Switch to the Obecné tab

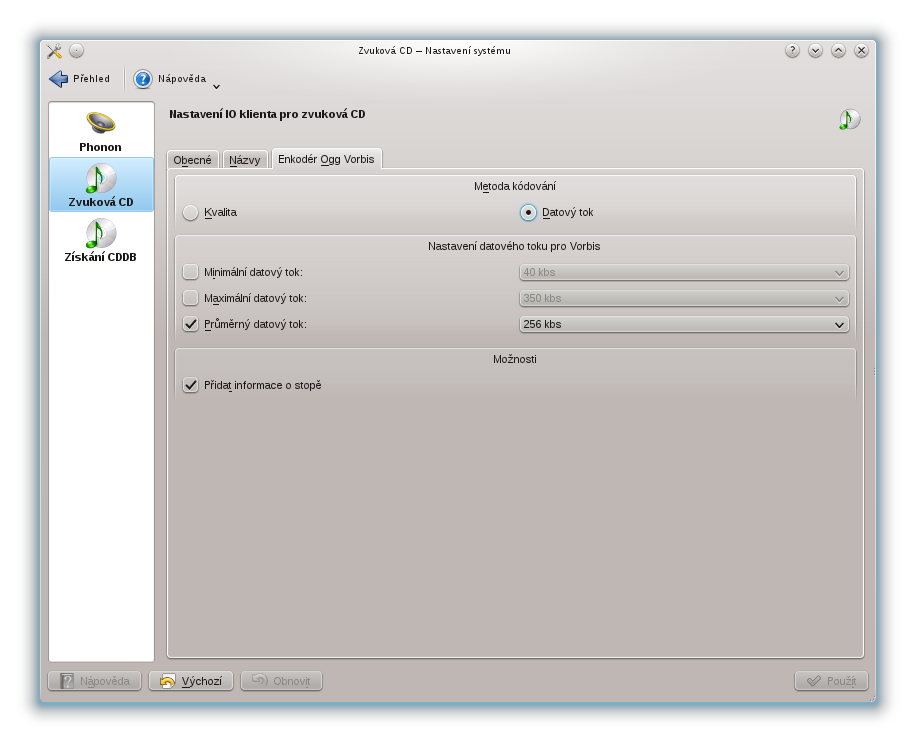[192, 160]
